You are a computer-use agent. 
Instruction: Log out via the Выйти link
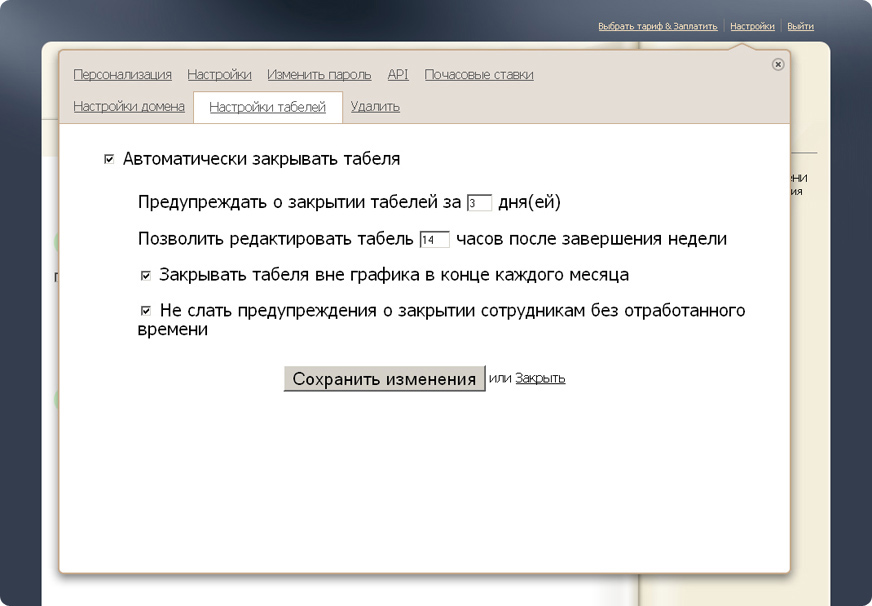[800, 25]
